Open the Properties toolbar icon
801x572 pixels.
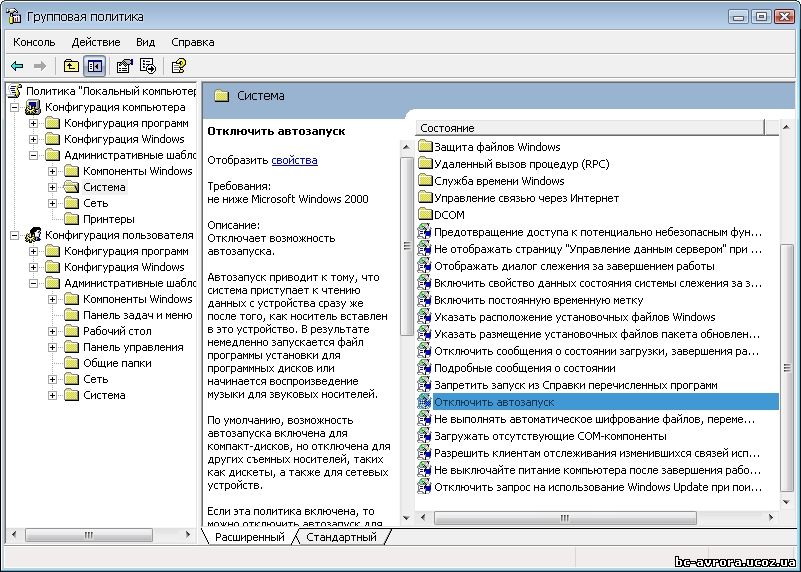(x=124, y=66)
